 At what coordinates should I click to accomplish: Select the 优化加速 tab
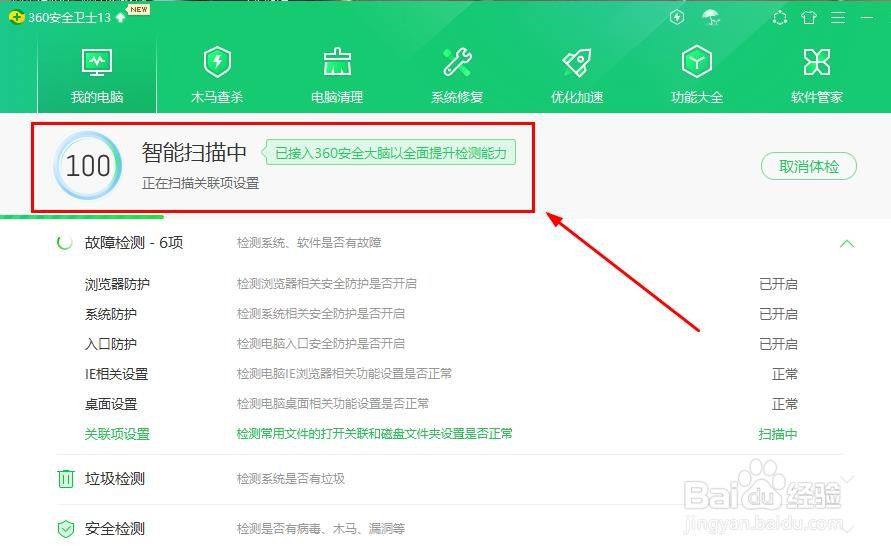click(577, 76)
